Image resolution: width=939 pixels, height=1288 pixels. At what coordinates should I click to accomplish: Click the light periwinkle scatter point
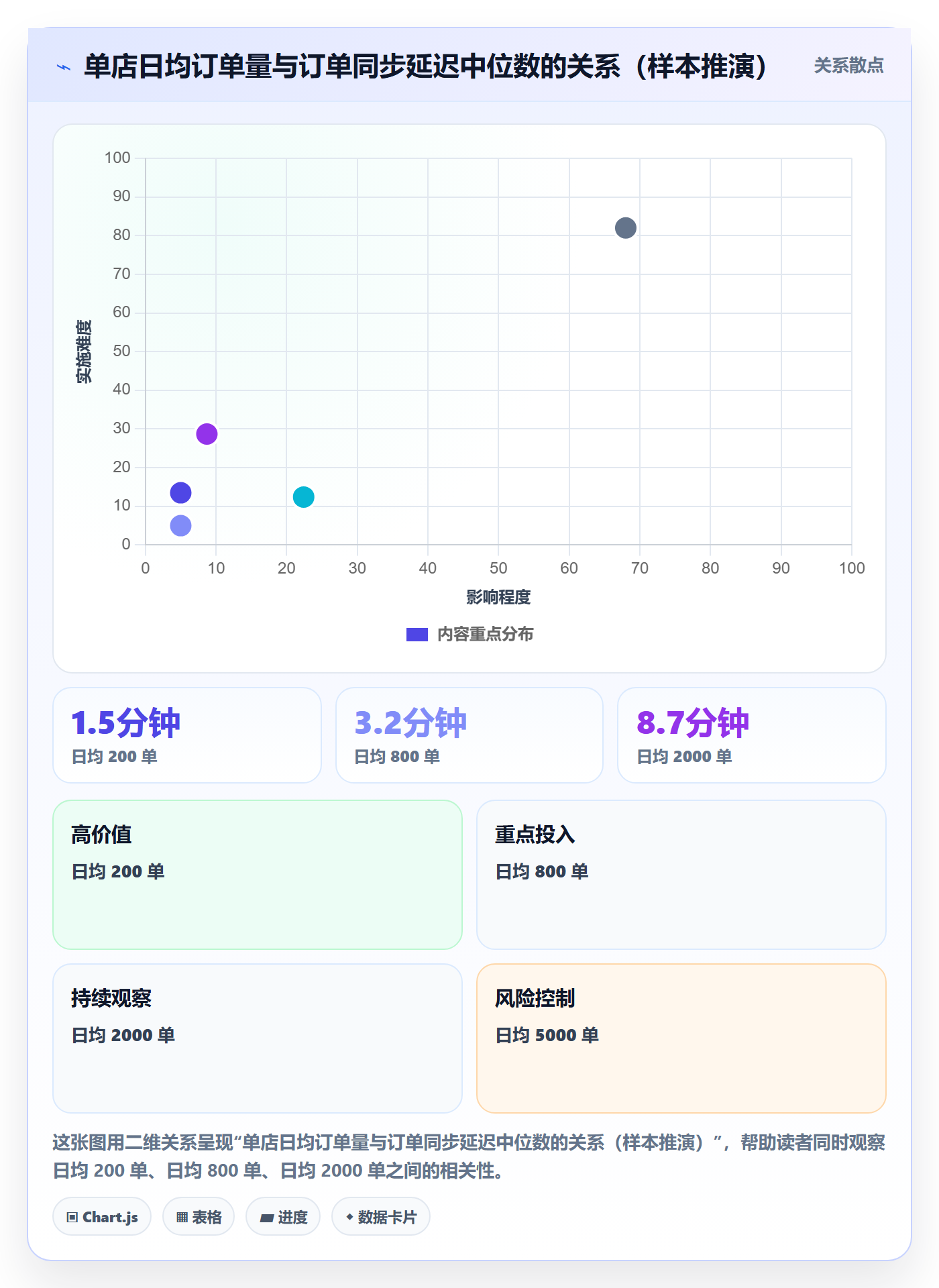(180, 525)
